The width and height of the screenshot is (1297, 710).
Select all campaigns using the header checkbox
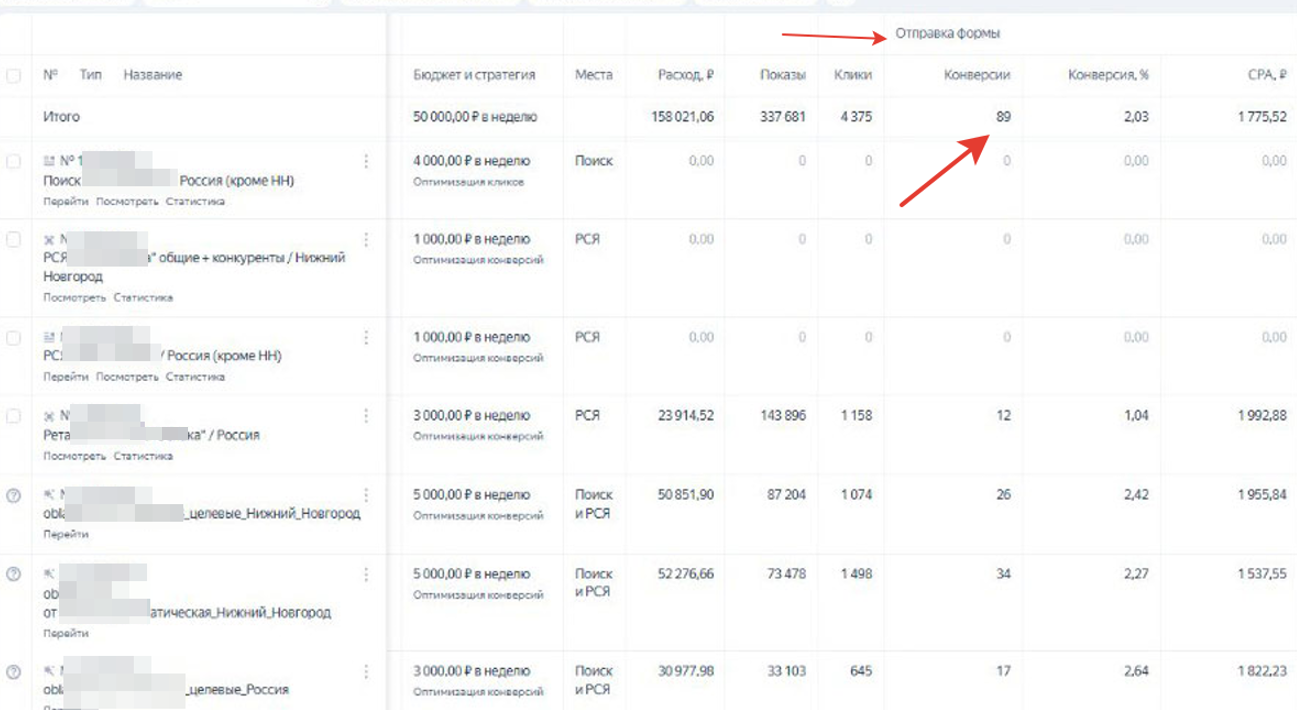coord(12,74)
